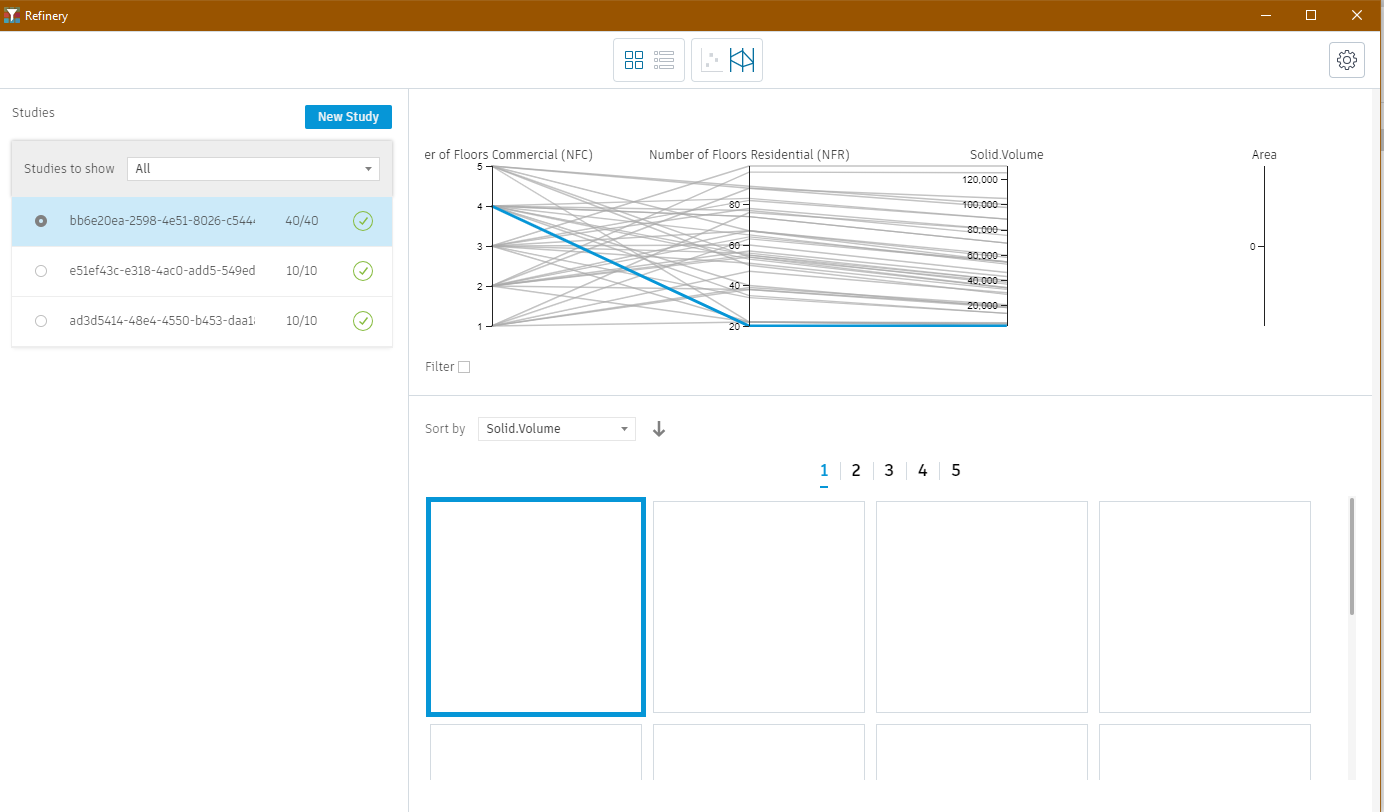Click the 120,000 tick on Solid.Volume axis
Viewport: 1384px width, 812px height.
coord(979,180)
